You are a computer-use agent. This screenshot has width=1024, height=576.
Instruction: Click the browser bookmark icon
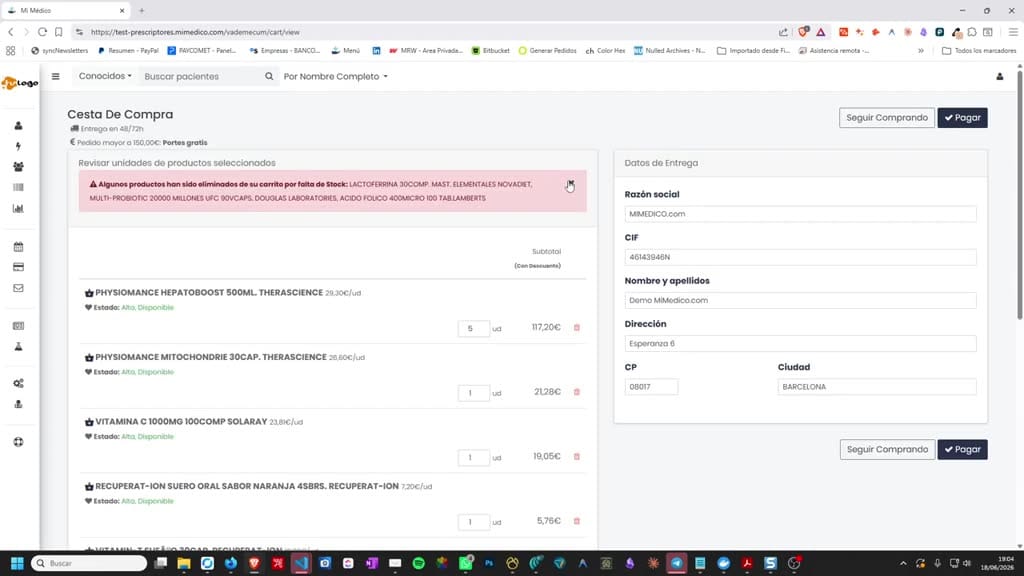pos(59,32)
